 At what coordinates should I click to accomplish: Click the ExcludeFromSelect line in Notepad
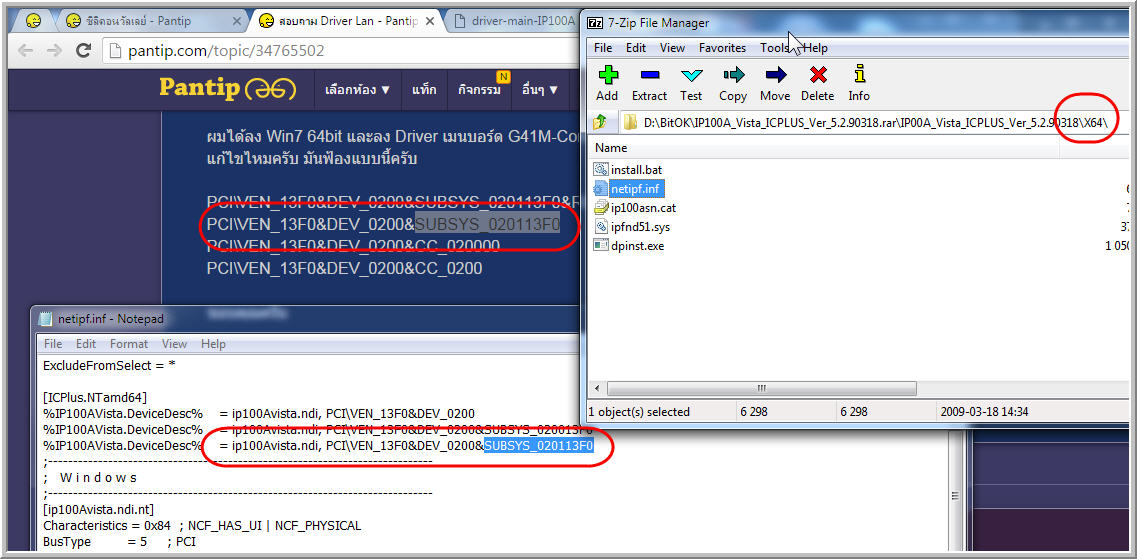[109, 365]
